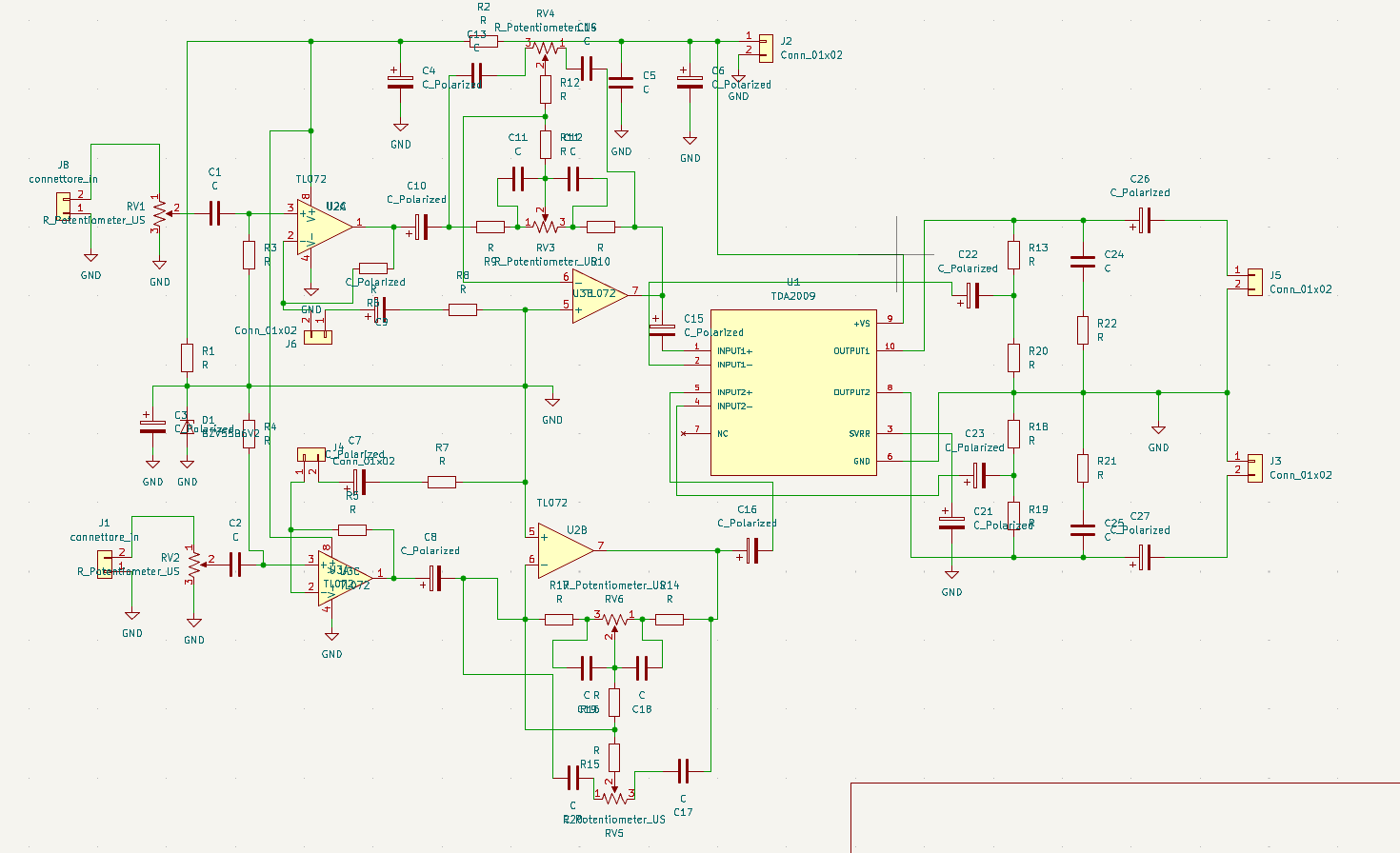Pick the U3B op-amp symbol
Screen dimensions: 1400x853
(x=600, y=295)
